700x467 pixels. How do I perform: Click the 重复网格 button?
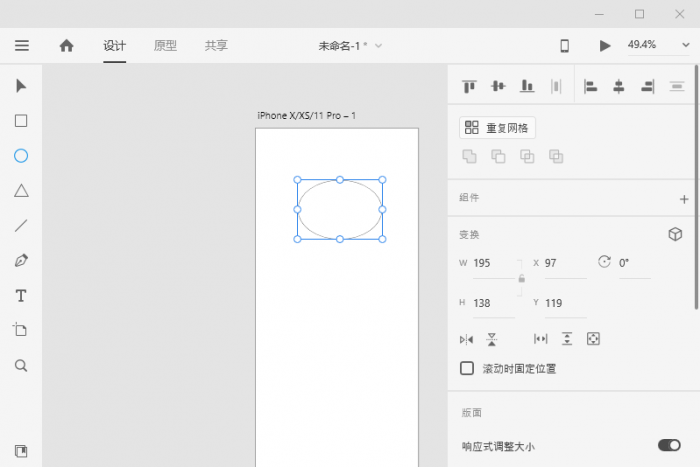tap(498, 128)
